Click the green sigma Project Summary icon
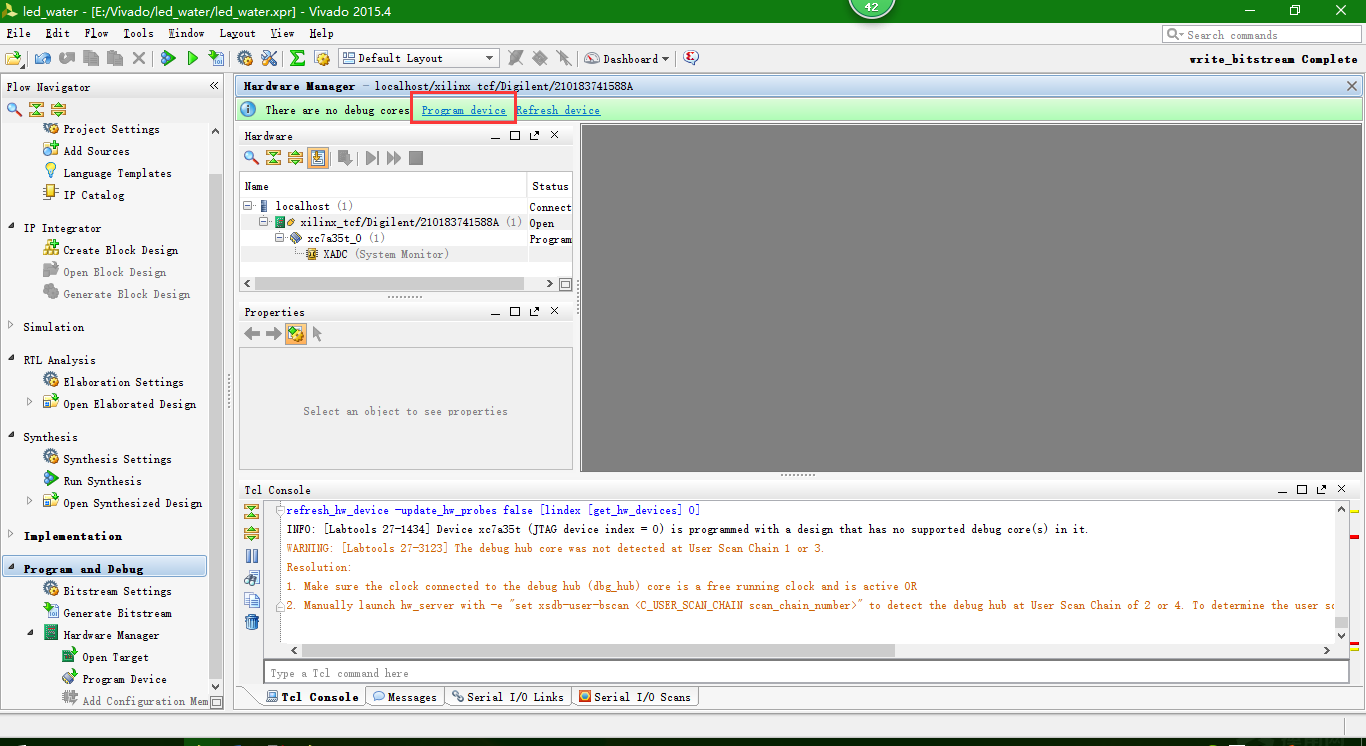 click(x=297, y=59)
